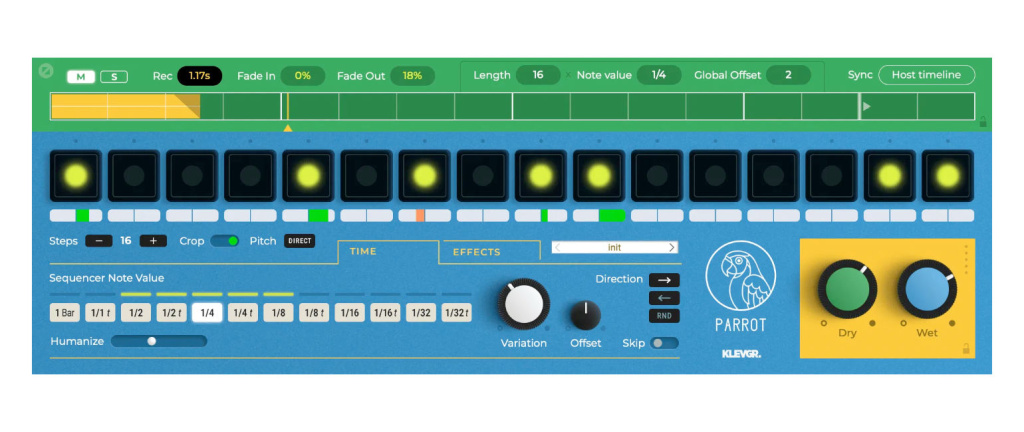Open the Sync Host timeline dropdown

[x=926, y=75]
